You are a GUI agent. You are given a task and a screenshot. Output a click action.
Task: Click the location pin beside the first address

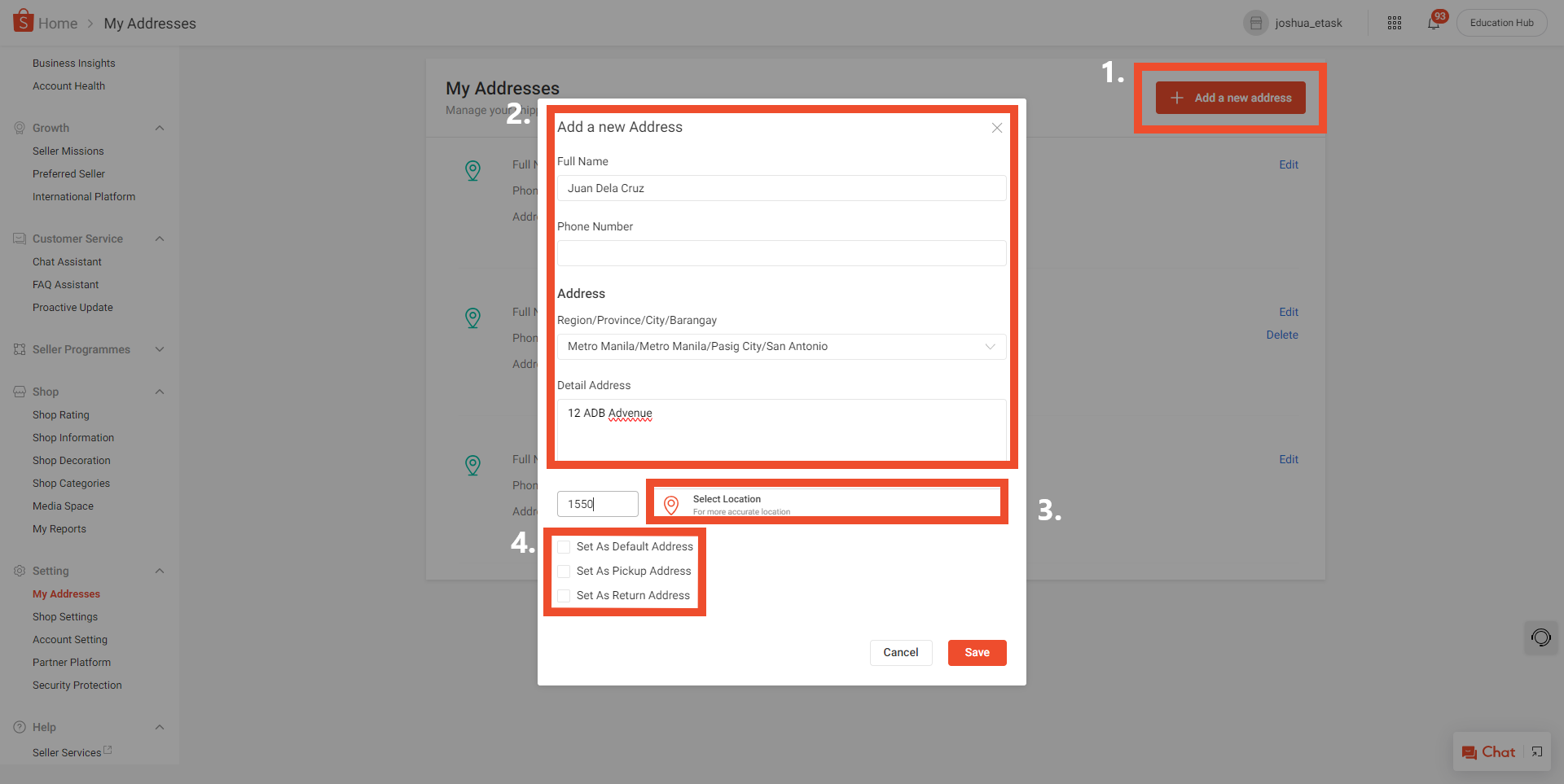click(473, 171)
